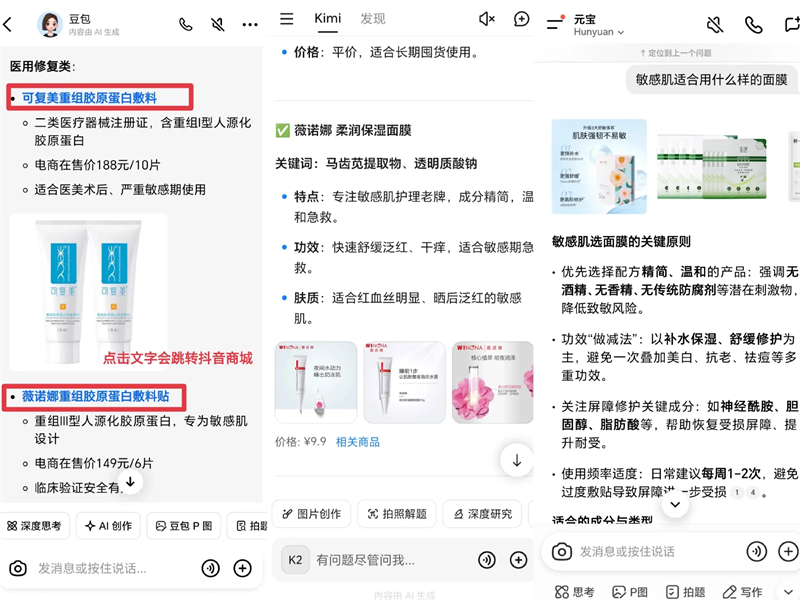Select the Kimi tab in the top bar
The height and width of the screenshot is (600, 800).
[x=327, y=18]
